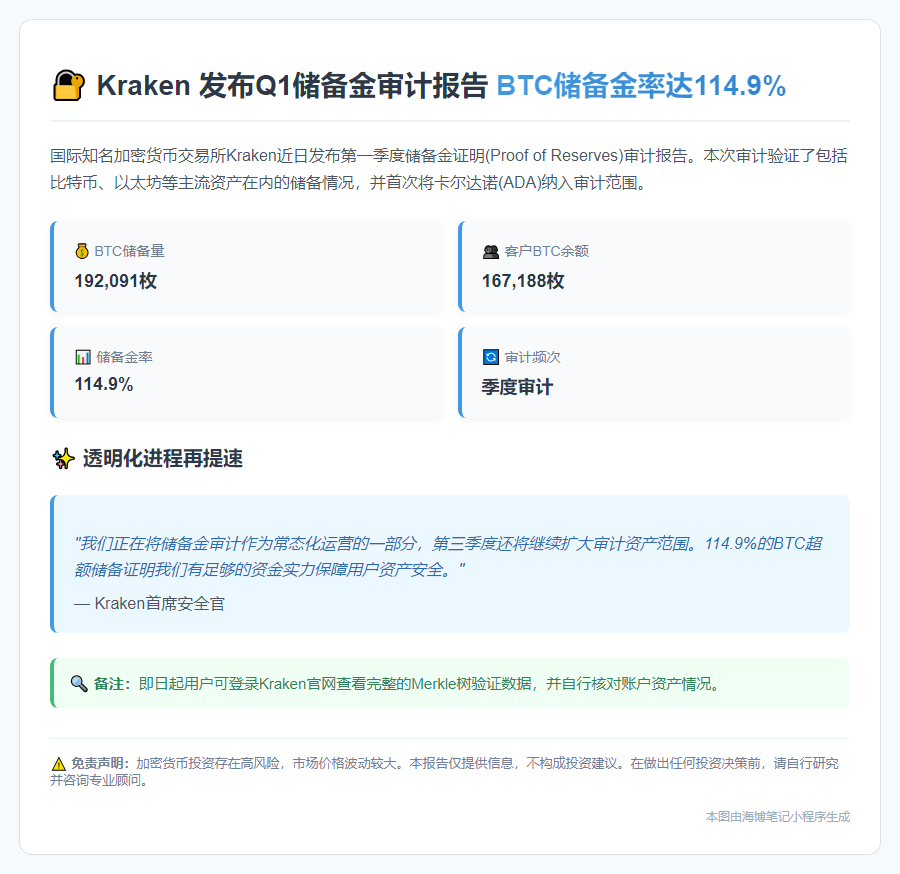
Task: Click the bold 备注： label
Action: click(112, 683)
